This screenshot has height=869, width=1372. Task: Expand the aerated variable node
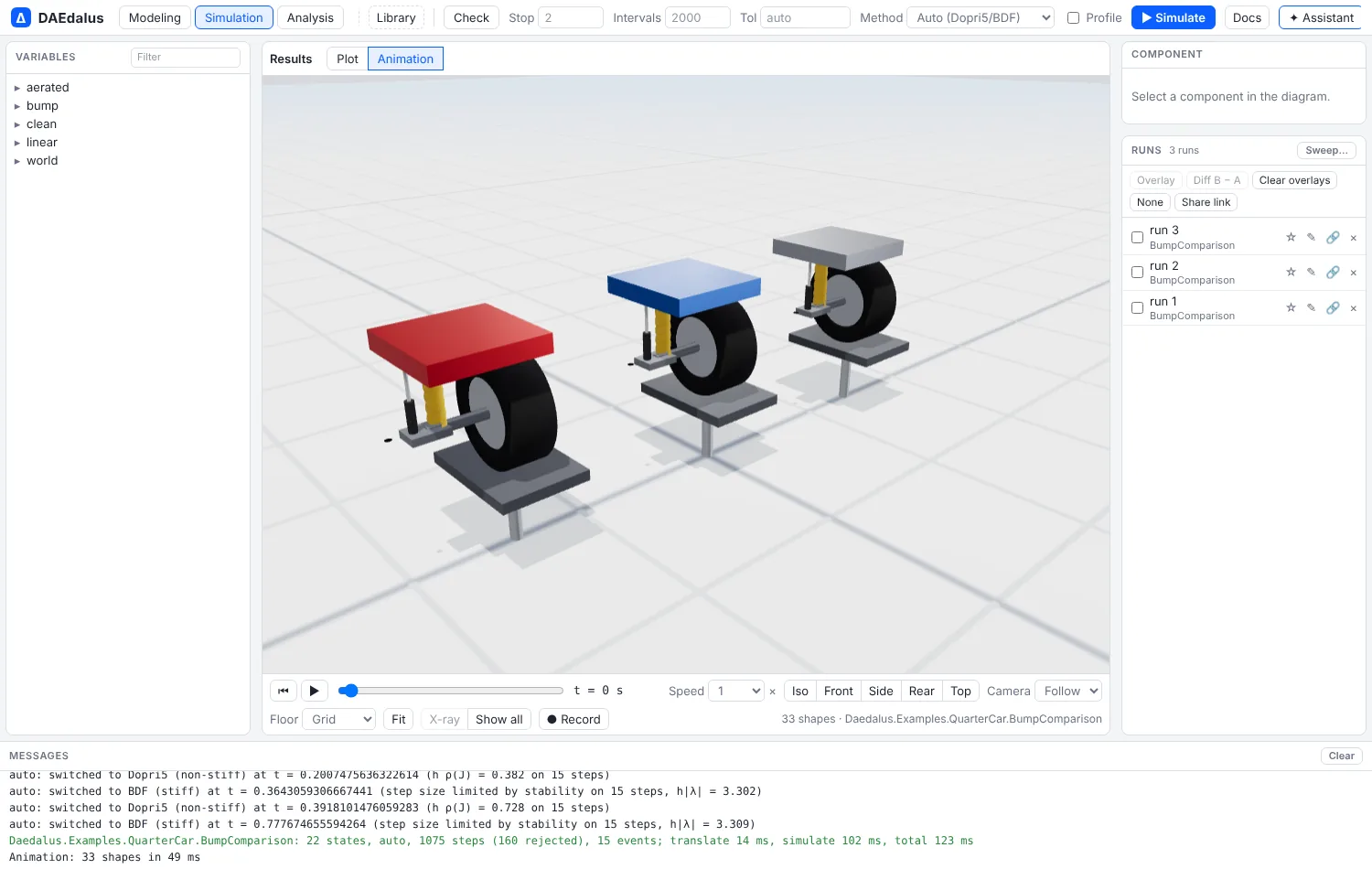pos(17,88)
